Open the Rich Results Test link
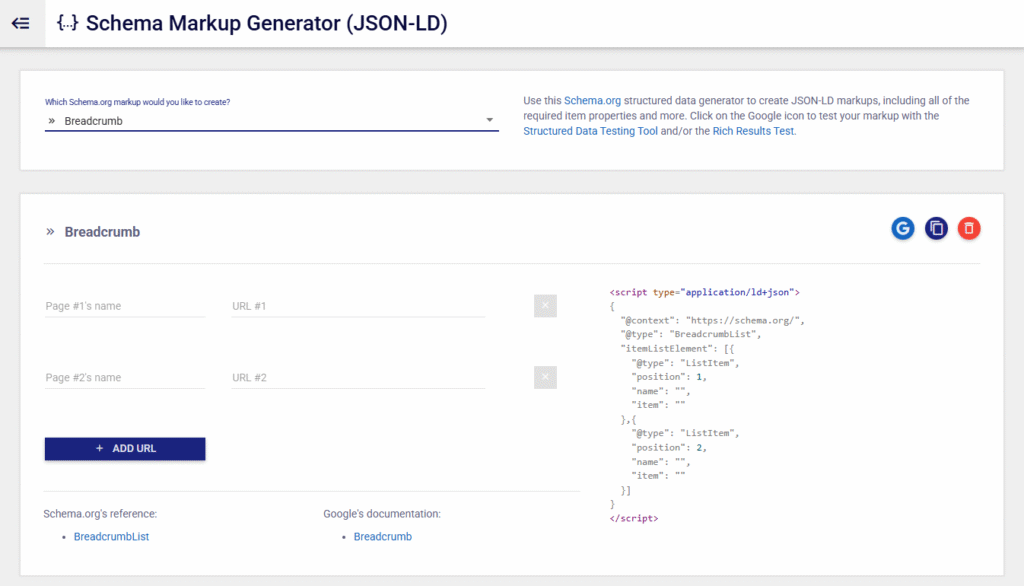The image size is (1024, 586). [x=753, y=131]
